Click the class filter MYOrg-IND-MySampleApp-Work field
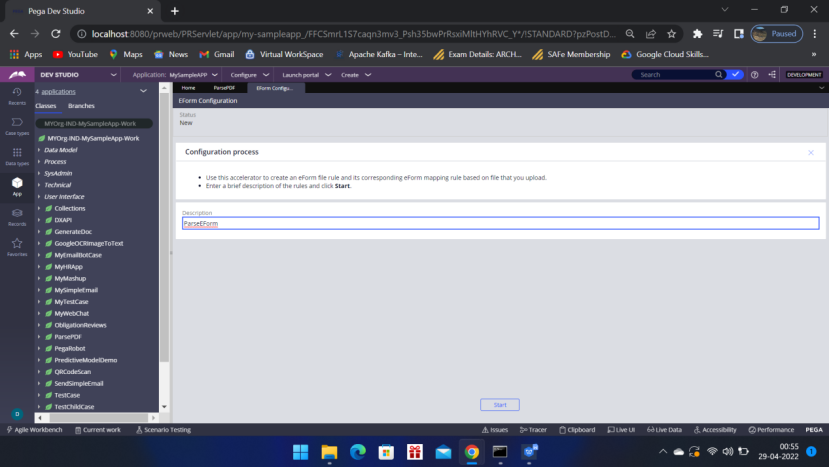830x467 pixels. click(94, 123)
